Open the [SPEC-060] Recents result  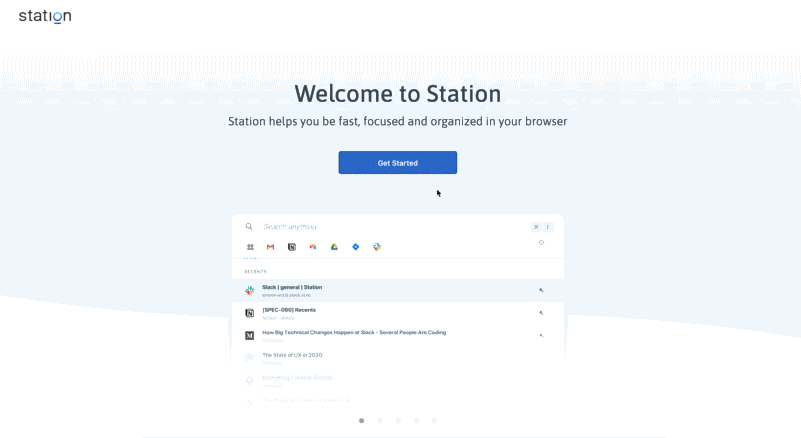tap(398, 313)
